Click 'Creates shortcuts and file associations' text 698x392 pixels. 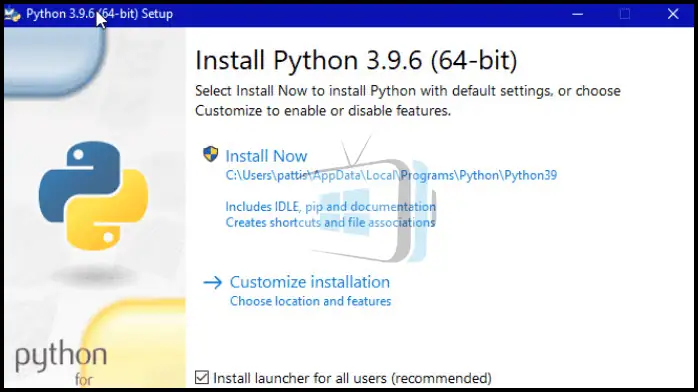coord(330,222)
